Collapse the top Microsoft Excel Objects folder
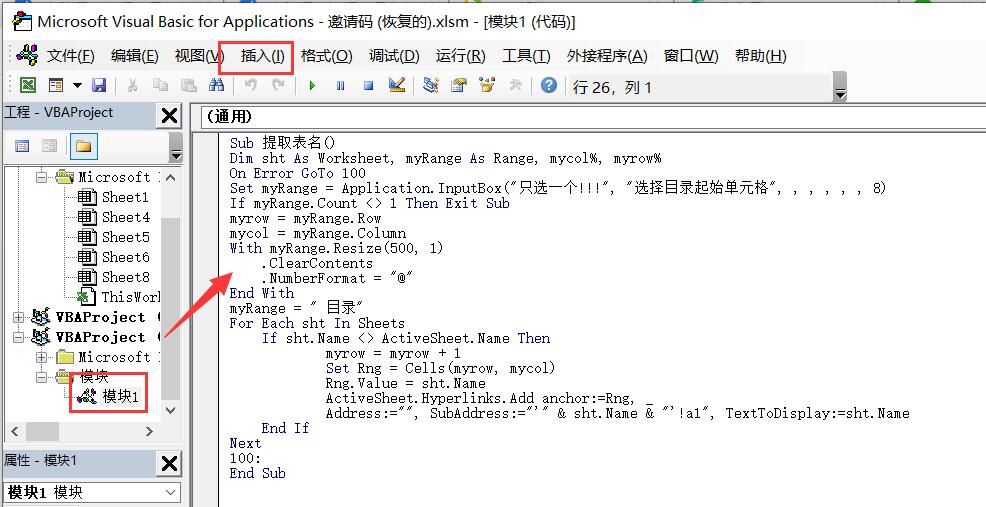986x507 pixels. 42,177
